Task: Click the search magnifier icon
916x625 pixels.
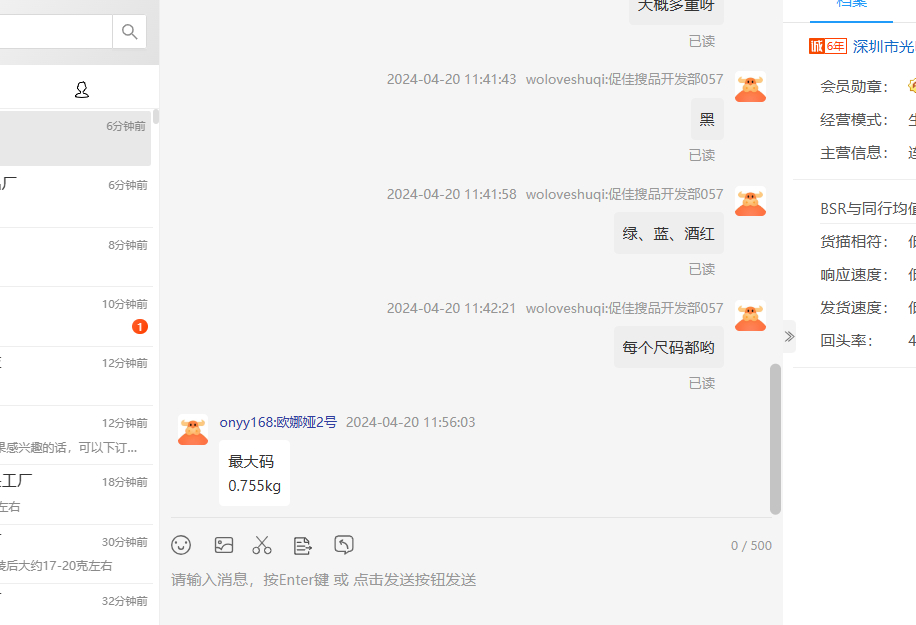Action: pos(129,32)
